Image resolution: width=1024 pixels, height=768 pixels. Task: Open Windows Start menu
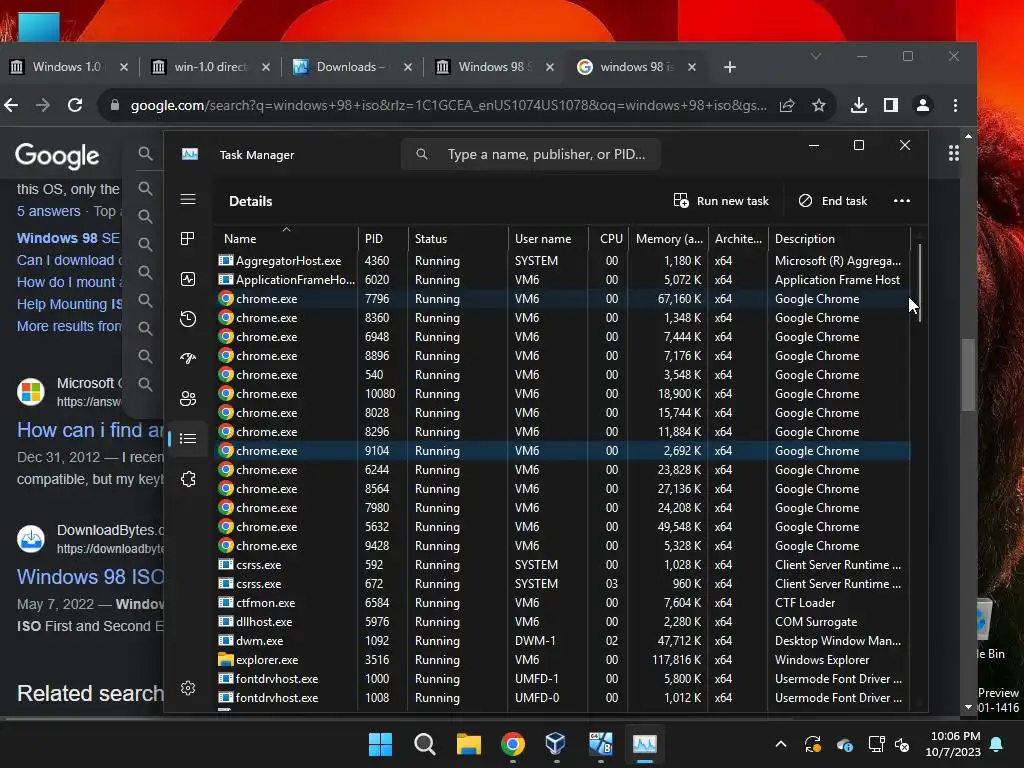[380, 744]
